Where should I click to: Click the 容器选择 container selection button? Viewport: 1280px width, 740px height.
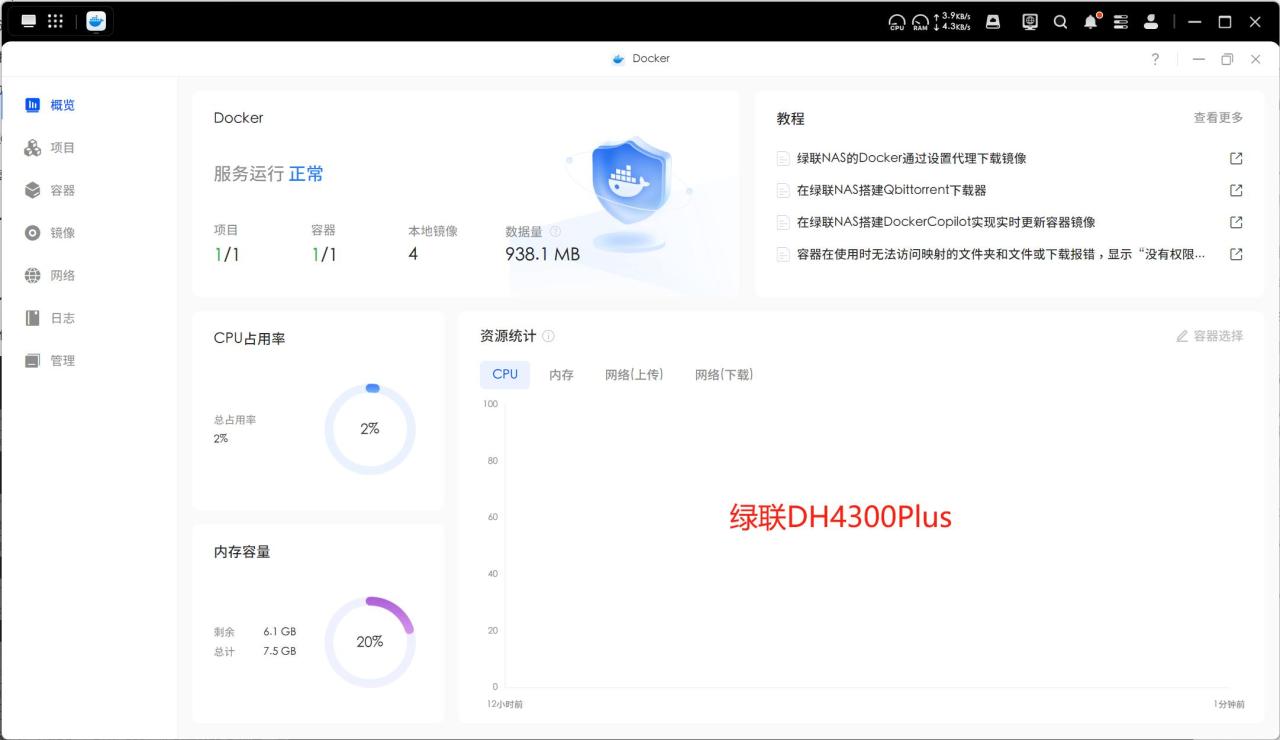coord(1209,336)
